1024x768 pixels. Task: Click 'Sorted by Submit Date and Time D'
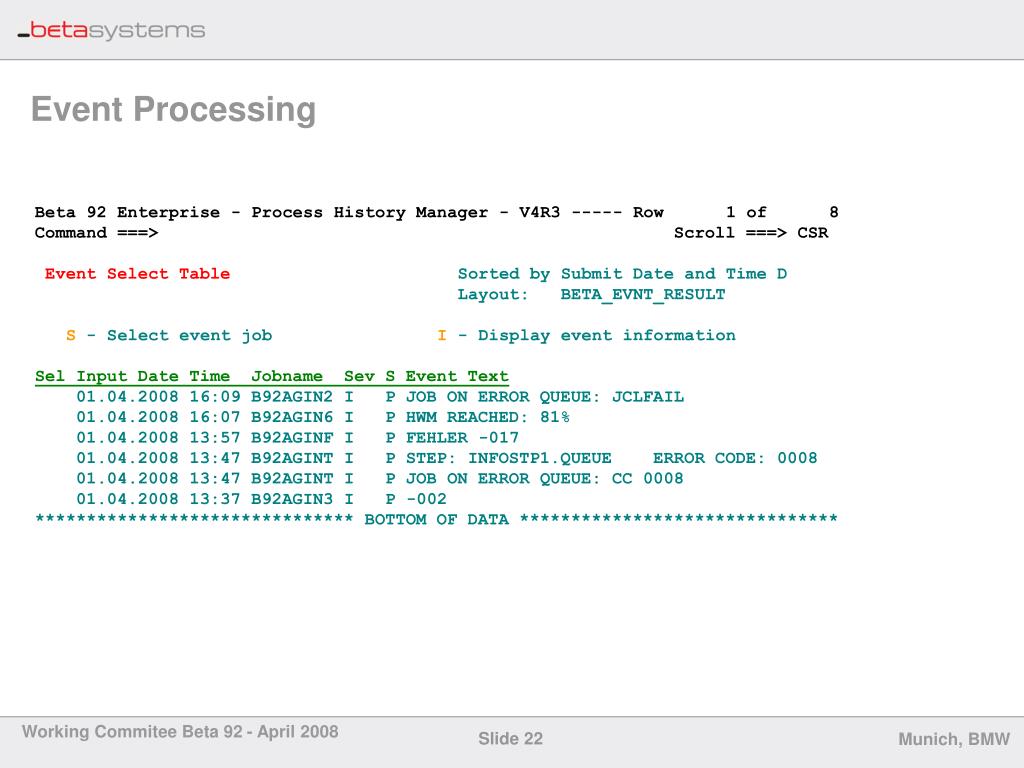click(x=622, y=274)
